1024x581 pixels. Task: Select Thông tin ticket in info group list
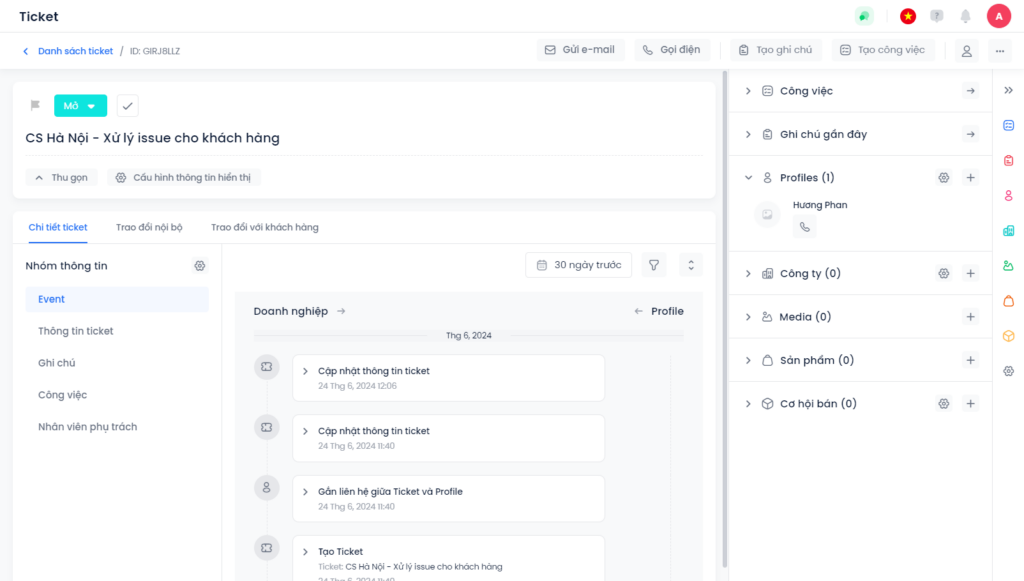pyautogui.click(x=76, y=331)
